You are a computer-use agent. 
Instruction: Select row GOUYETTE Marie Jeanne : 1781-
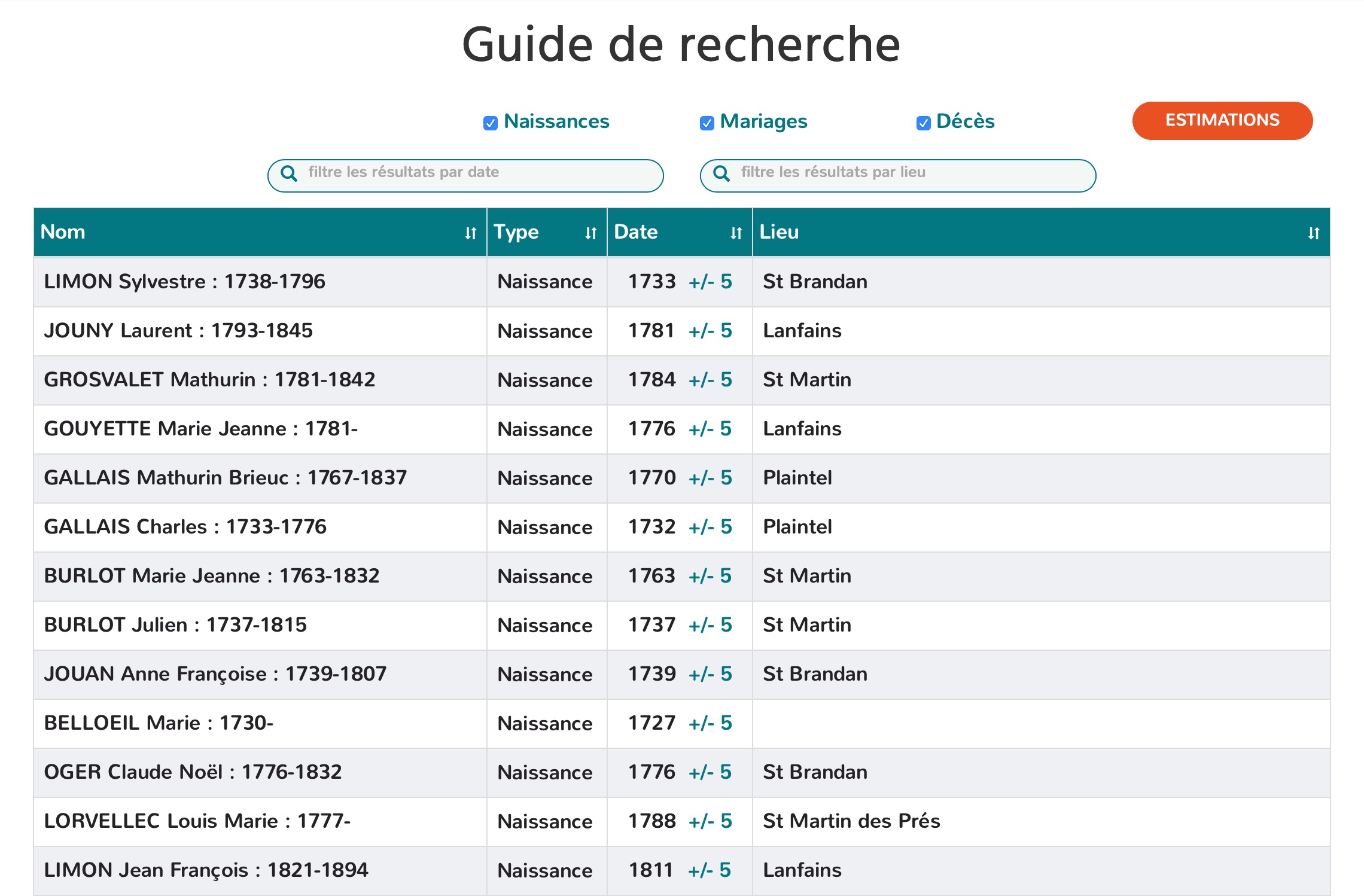[682, 429]
